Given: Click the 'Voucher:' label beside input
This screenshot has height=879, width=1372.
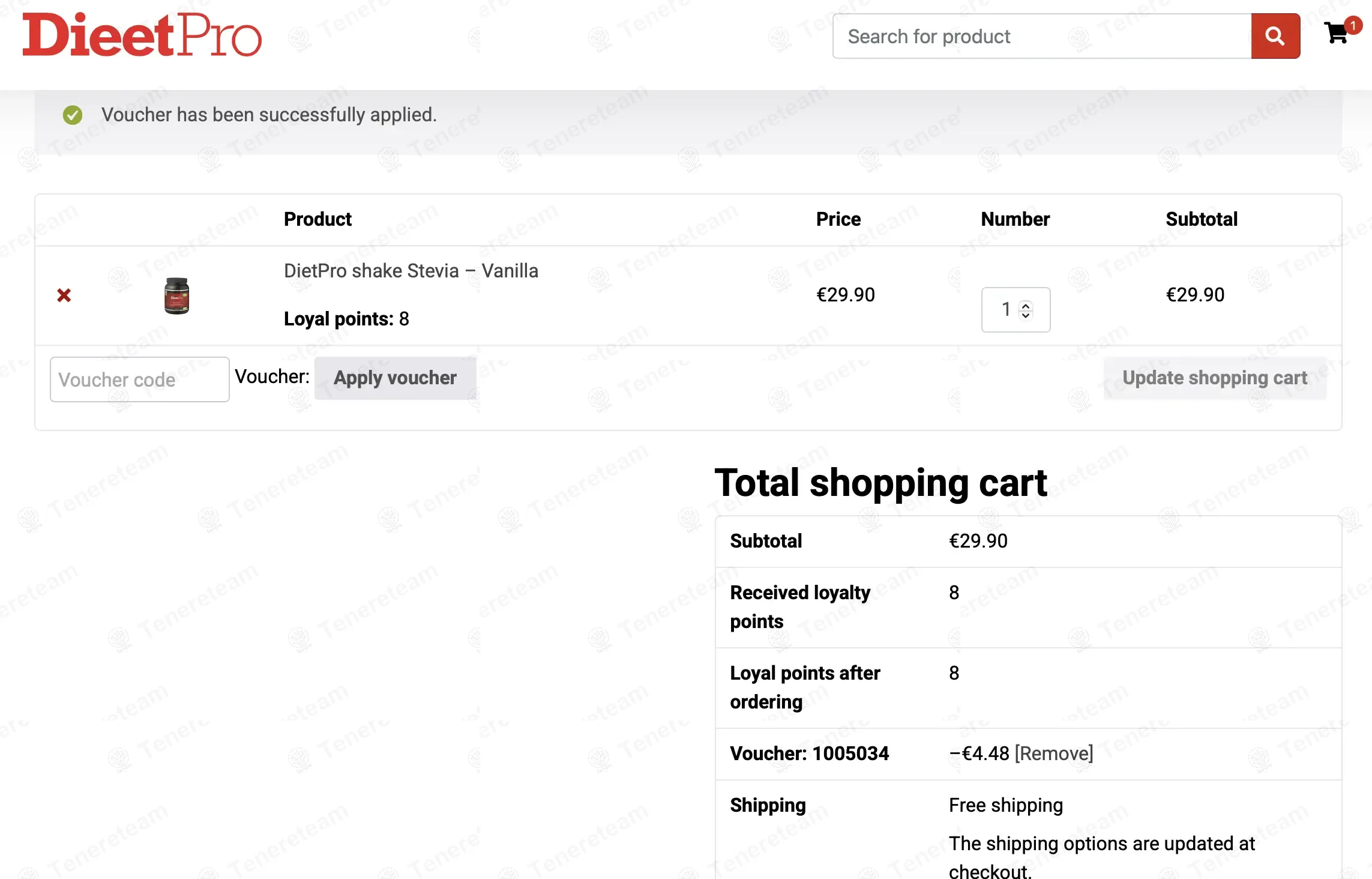Looking at the screenshot, I should [x=272, y=376].
